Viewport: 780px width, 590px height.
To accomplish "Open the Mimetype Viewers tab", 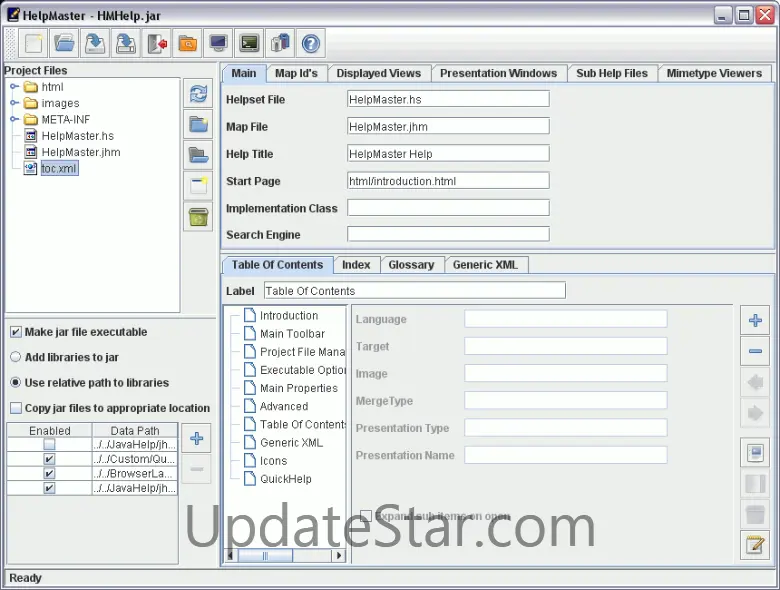I will 714,74.
